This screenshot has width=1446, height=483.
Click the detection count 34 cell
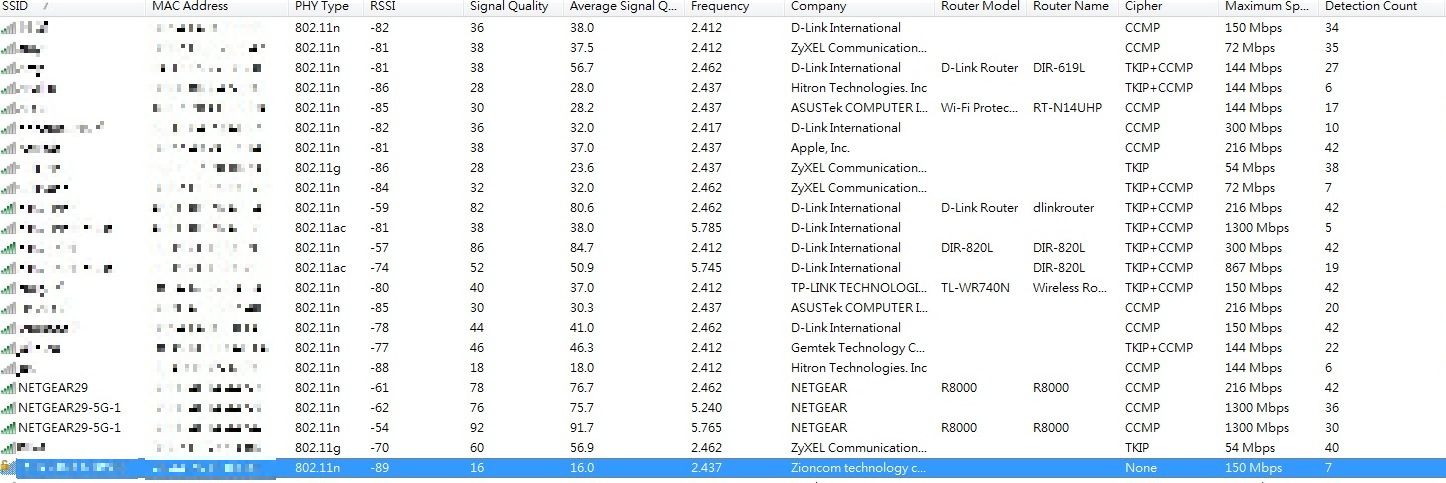tap(1332, 28)
